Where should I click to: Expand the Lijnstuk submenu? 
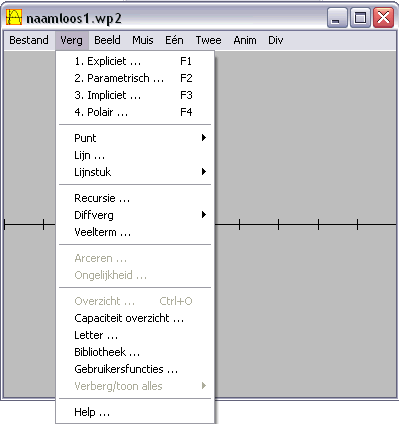135,172
